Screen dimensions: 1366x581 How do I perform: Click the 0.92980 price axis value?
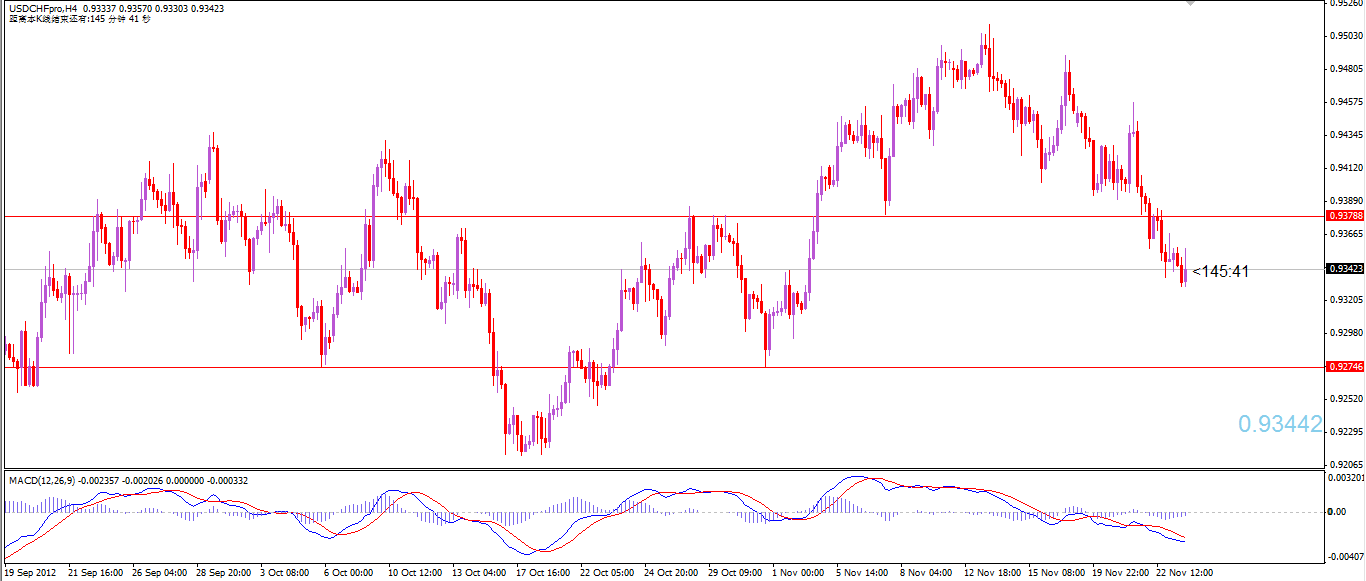point(1346,333)
